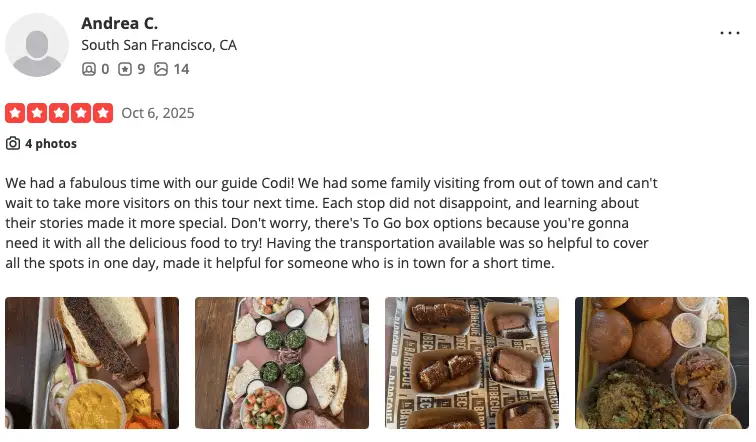Viewport: 756px width, 442px height.
Task: Click the review text paragraph
Action: point(330,224)
